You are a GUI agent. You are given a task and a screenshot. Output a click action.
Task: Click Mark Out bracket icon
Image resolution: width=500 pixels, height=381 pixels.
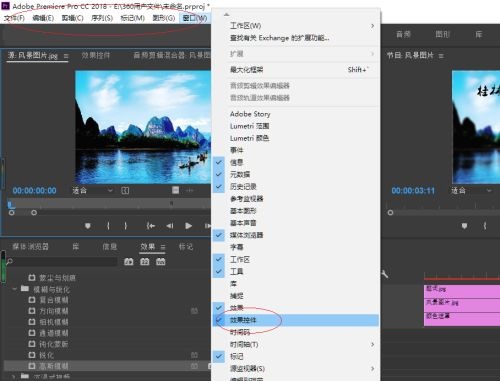tap(126, 226)
